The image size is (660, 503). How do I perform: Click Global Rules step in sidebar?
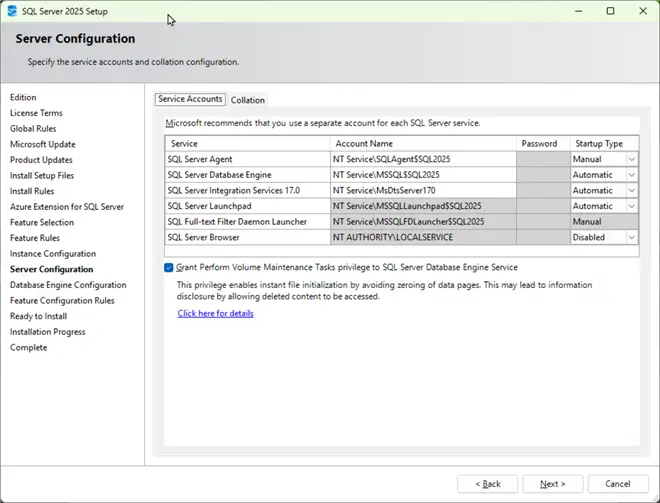(33, 128)
